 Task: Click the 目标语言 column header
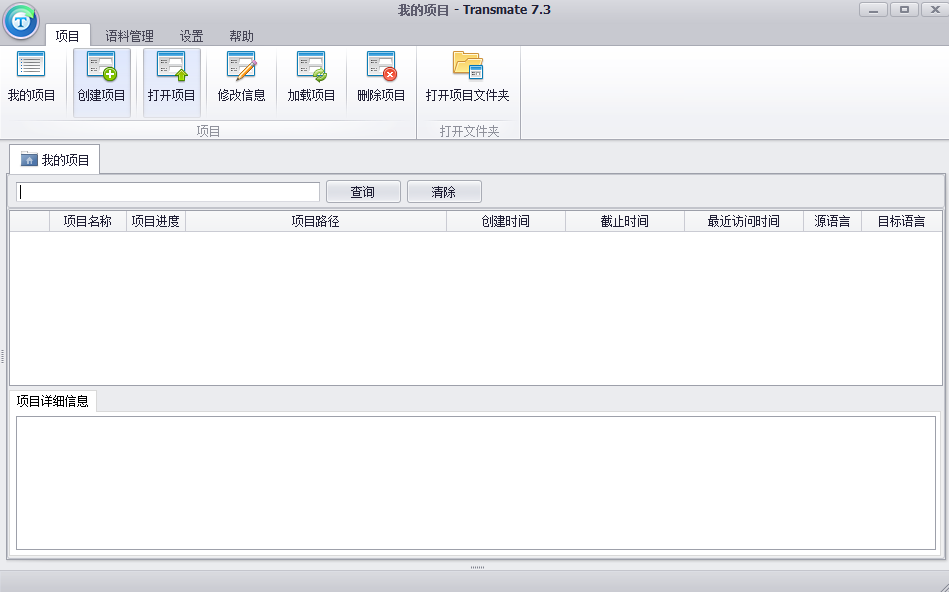pos(901,221)
